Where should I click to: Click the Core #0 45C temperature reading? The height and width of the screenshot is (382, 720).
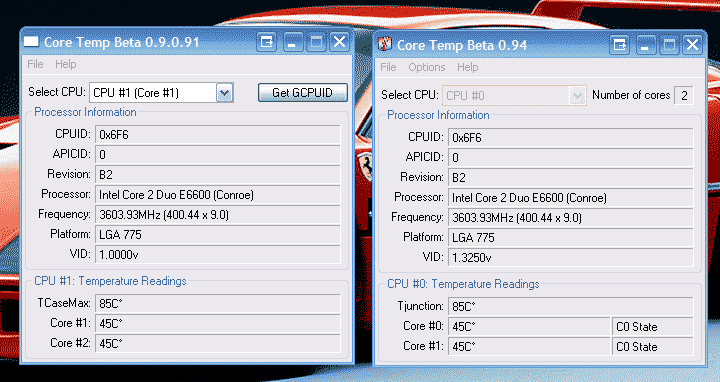pyautogui.click(x=529, y=326)
